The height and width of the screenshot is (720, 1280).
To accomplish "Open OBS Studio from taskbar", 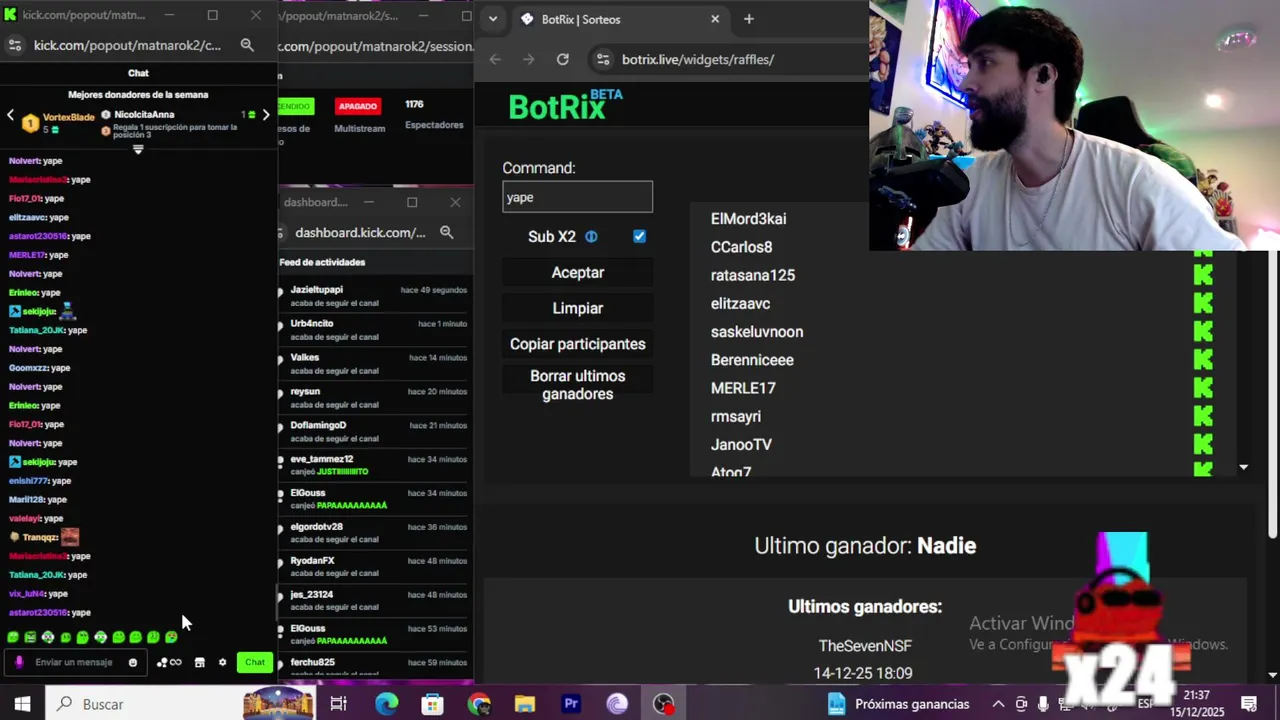I will [x=664, y=704].
